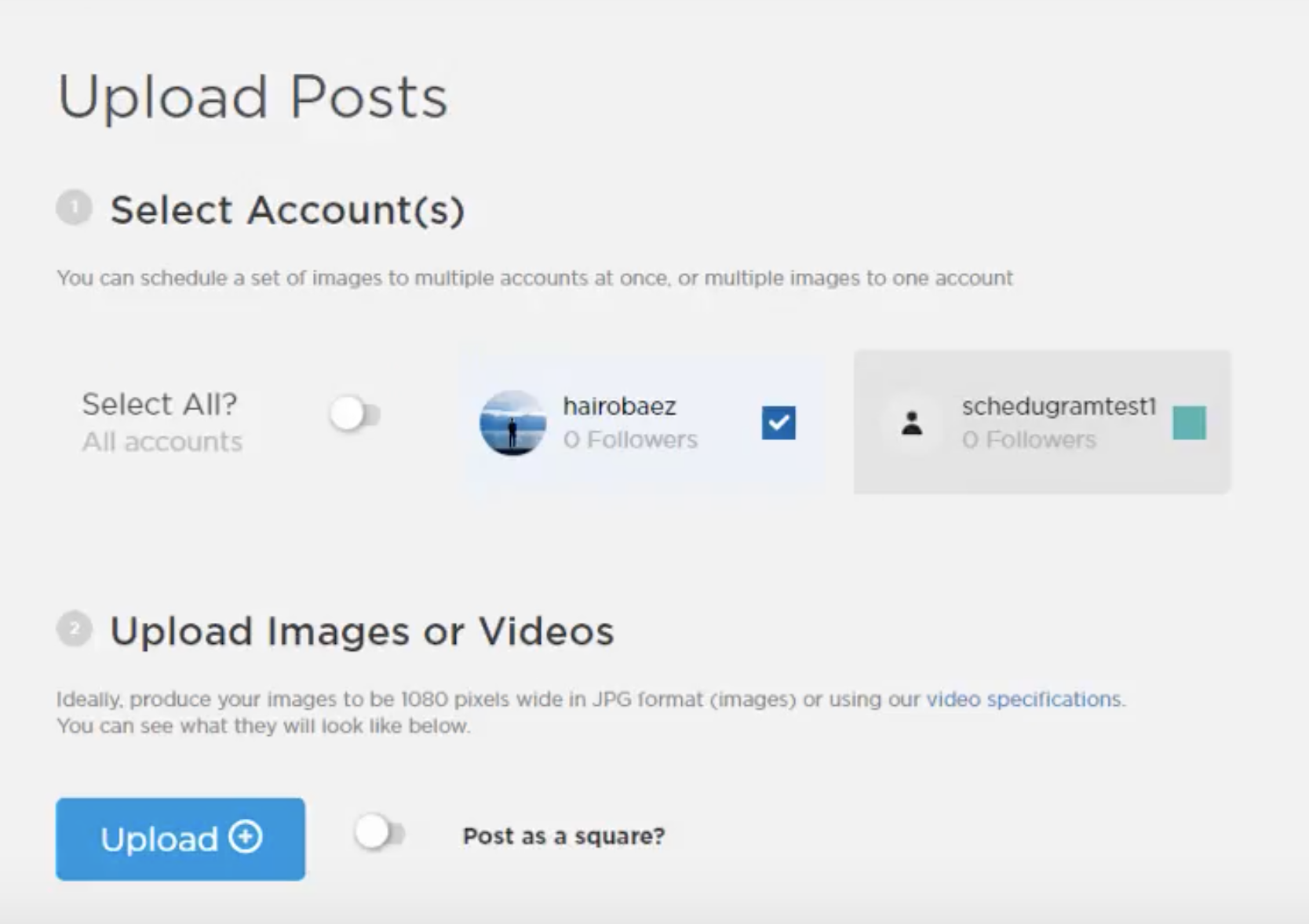Click the hairobaez account name
Screen dimensions: 1309x924
click(619, 406)
